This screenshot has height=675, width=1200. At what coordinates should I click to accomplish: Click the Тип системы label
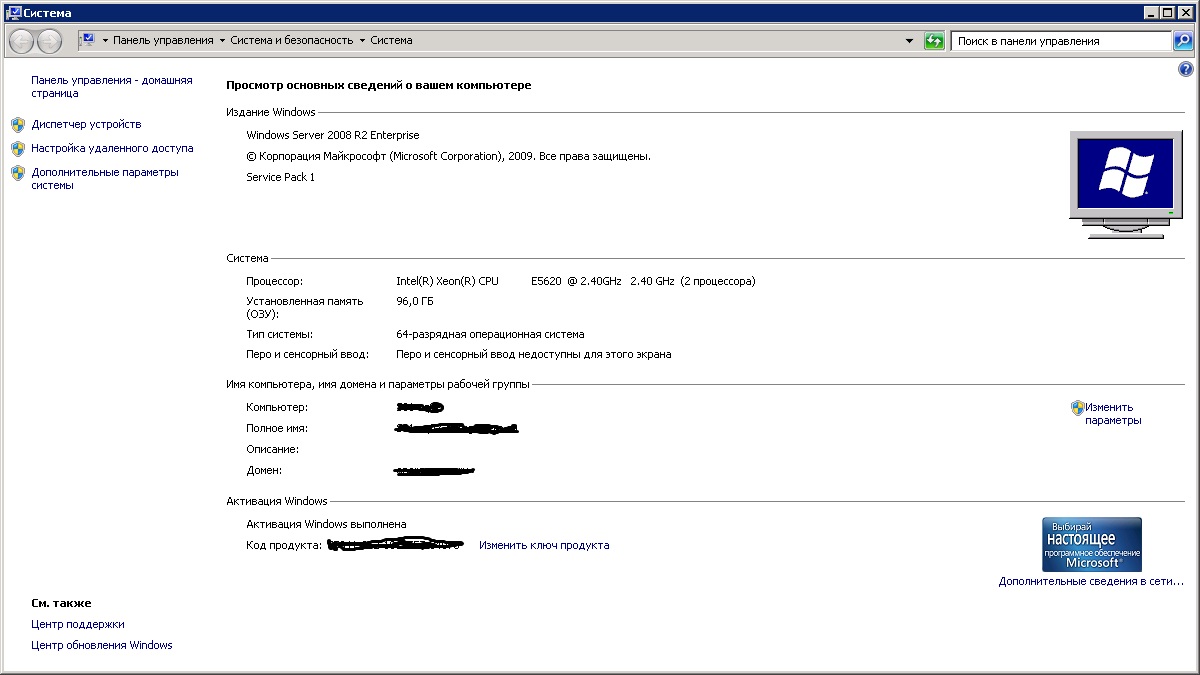coord(279,335)
